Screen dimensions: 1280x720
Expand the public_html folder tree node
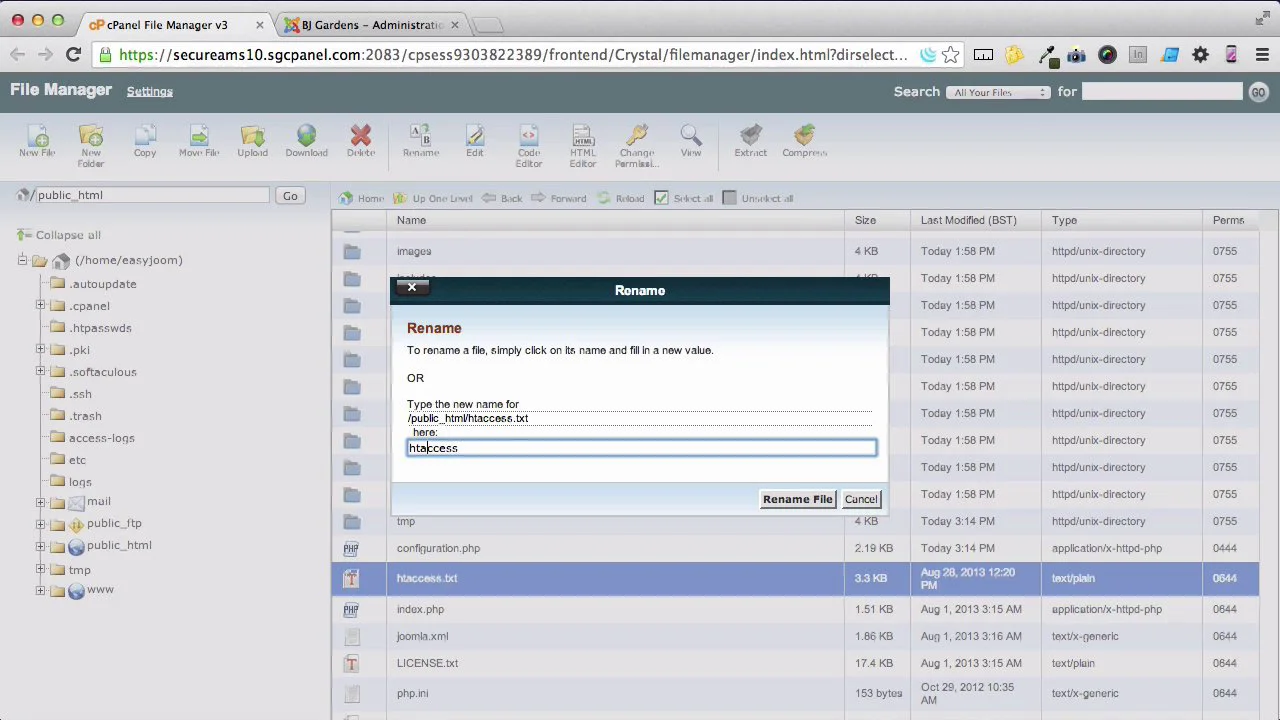coord(41,545)
